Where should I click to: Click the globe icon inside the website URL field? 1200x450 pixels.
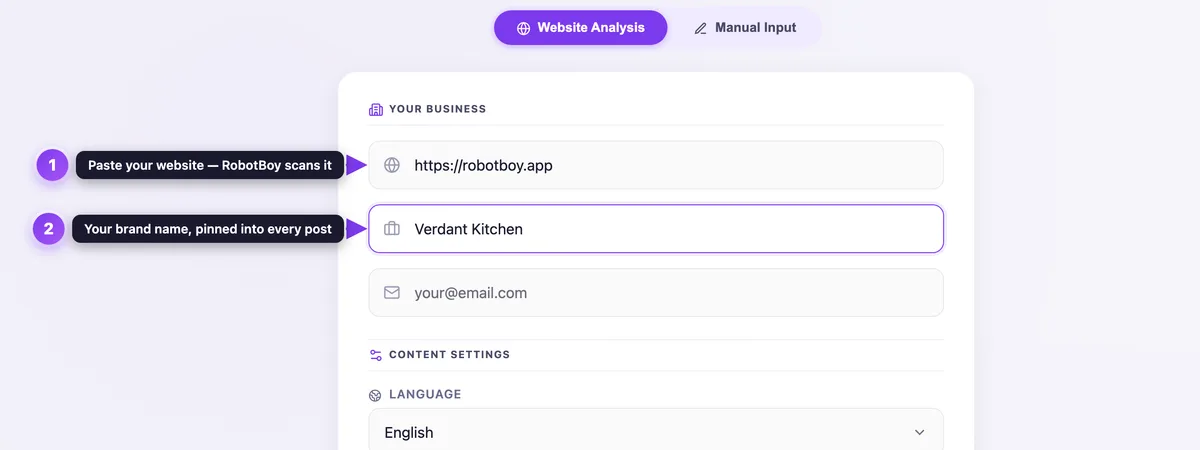(392, 165)
